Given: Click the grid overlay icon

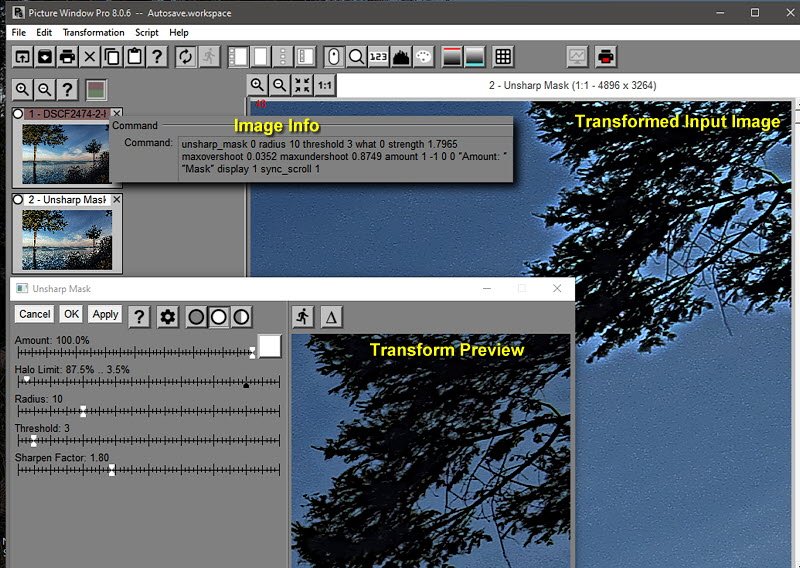Looking at the screenshot, I should click(x=504, y=57).
